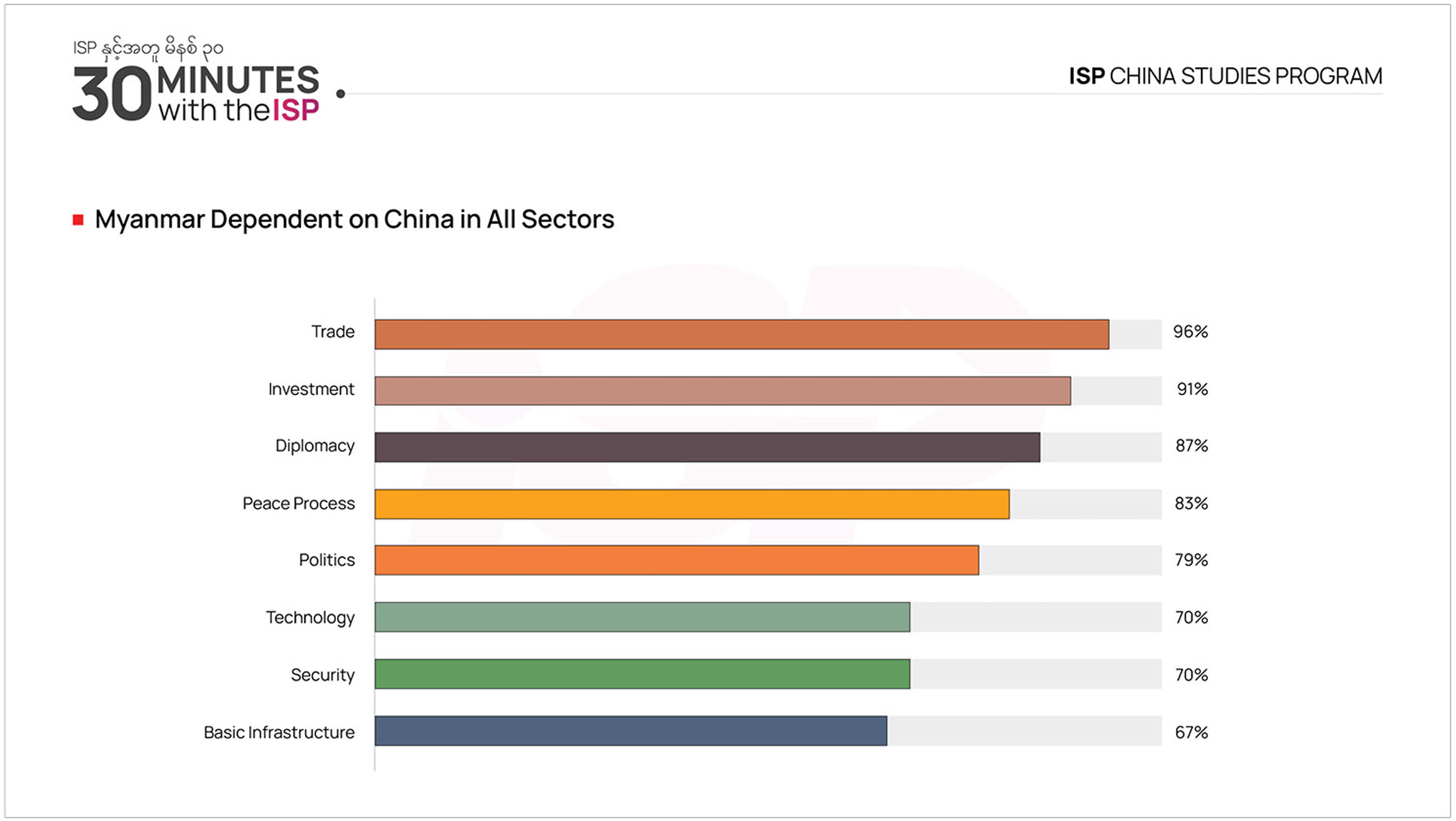Click the yellow Peace Process bar
The image size is (1456, 821).
[x=692, y=504]
